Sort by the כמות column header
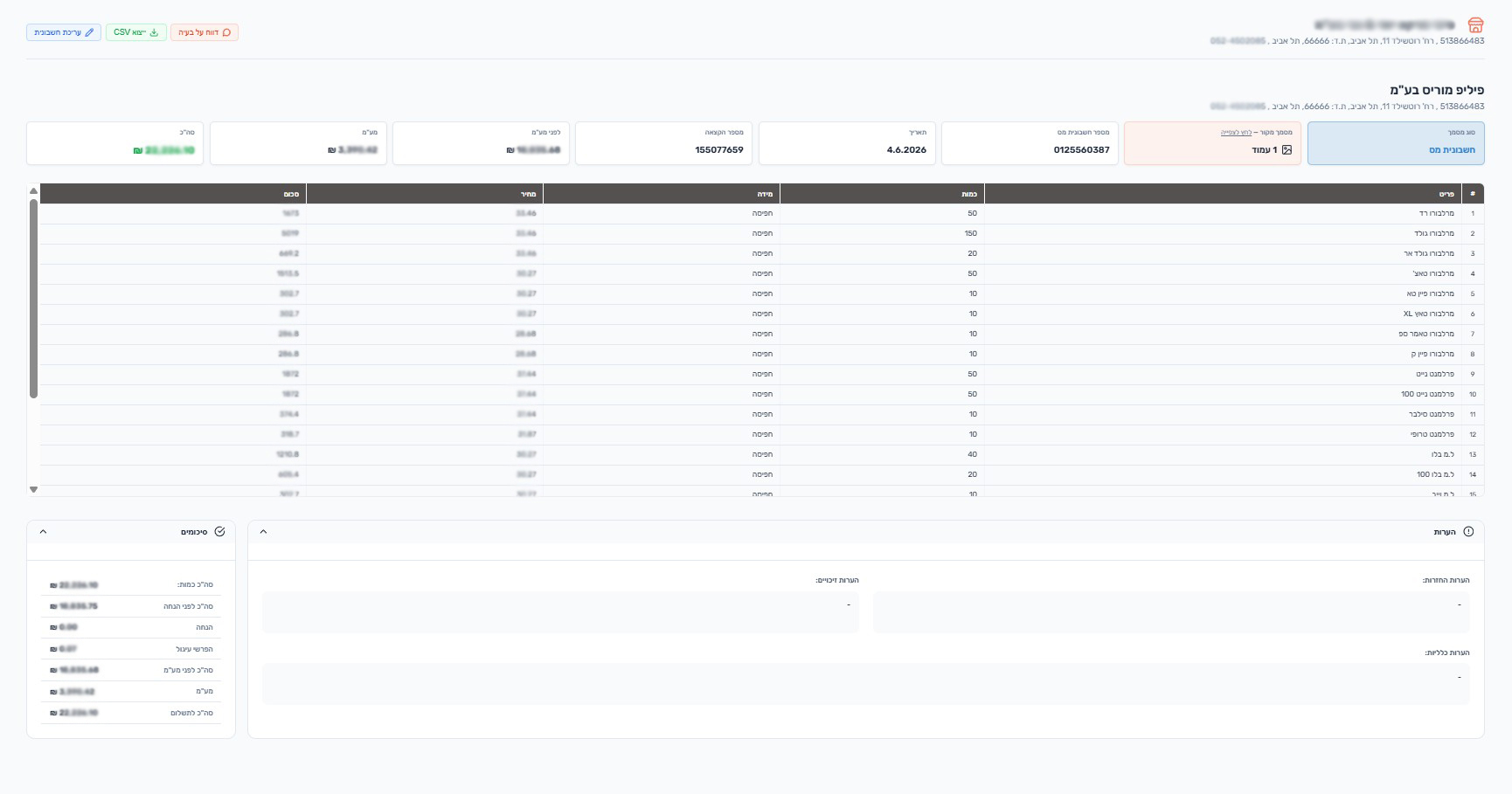Viewport: 1512px width, 794px height. (x=882, y=194)
